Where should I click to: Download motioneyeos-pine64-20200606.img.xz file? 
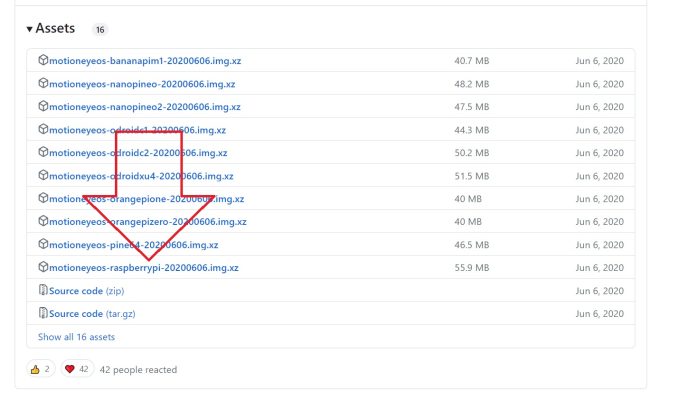point(134,245)
